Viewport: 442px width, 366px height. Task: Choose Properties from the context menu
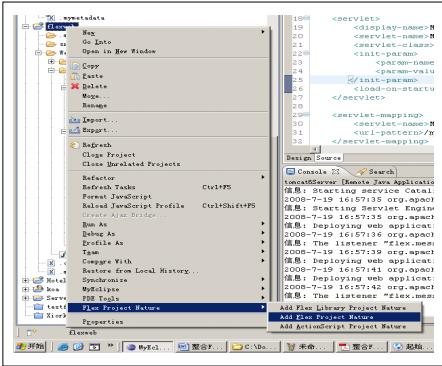[103, 322]
